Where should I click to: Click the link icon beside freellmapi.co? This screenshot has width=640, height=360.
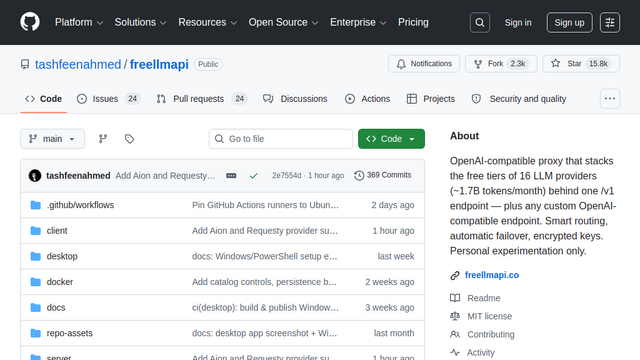coord(455,276)
